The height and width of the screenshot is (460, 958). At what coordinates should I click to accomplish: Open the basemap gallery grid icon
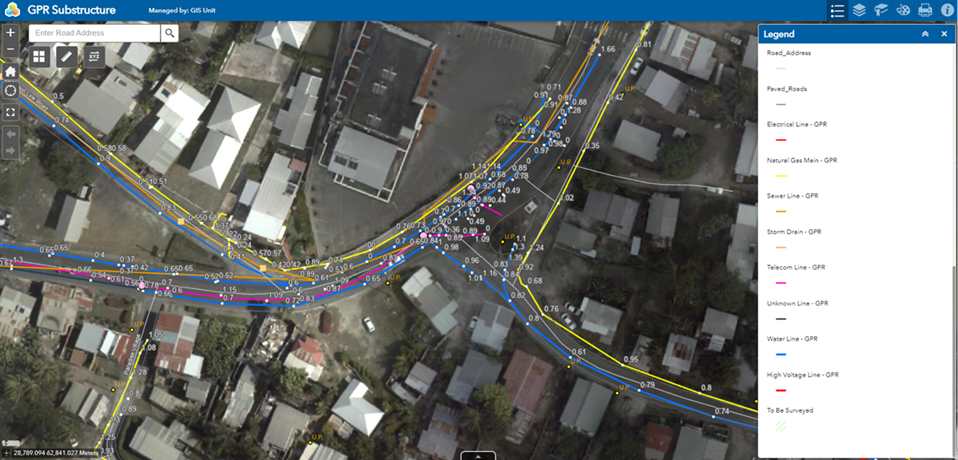[x=39, y=57]
